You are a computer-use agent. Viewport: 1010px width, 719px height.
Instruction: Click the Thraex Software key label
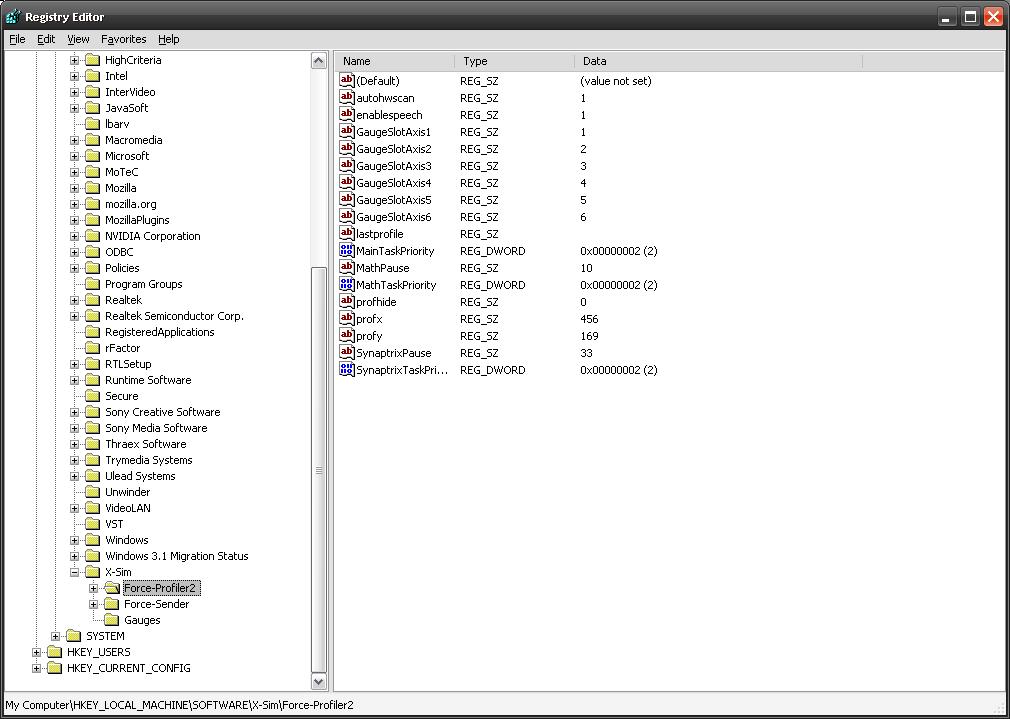point(146,444)
